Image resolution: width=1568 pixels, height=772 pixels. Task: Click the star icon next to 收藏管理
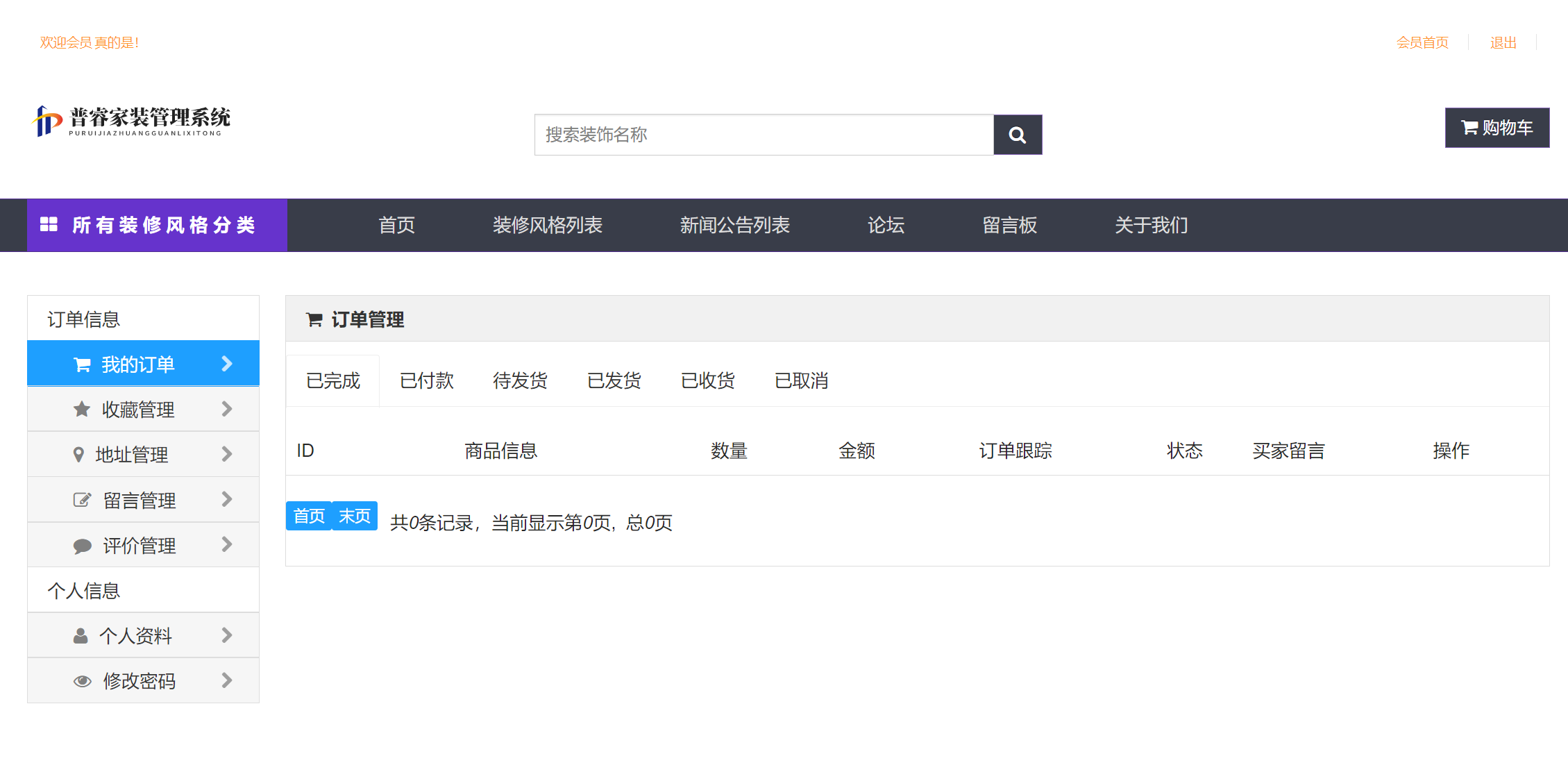click(81, 409)
